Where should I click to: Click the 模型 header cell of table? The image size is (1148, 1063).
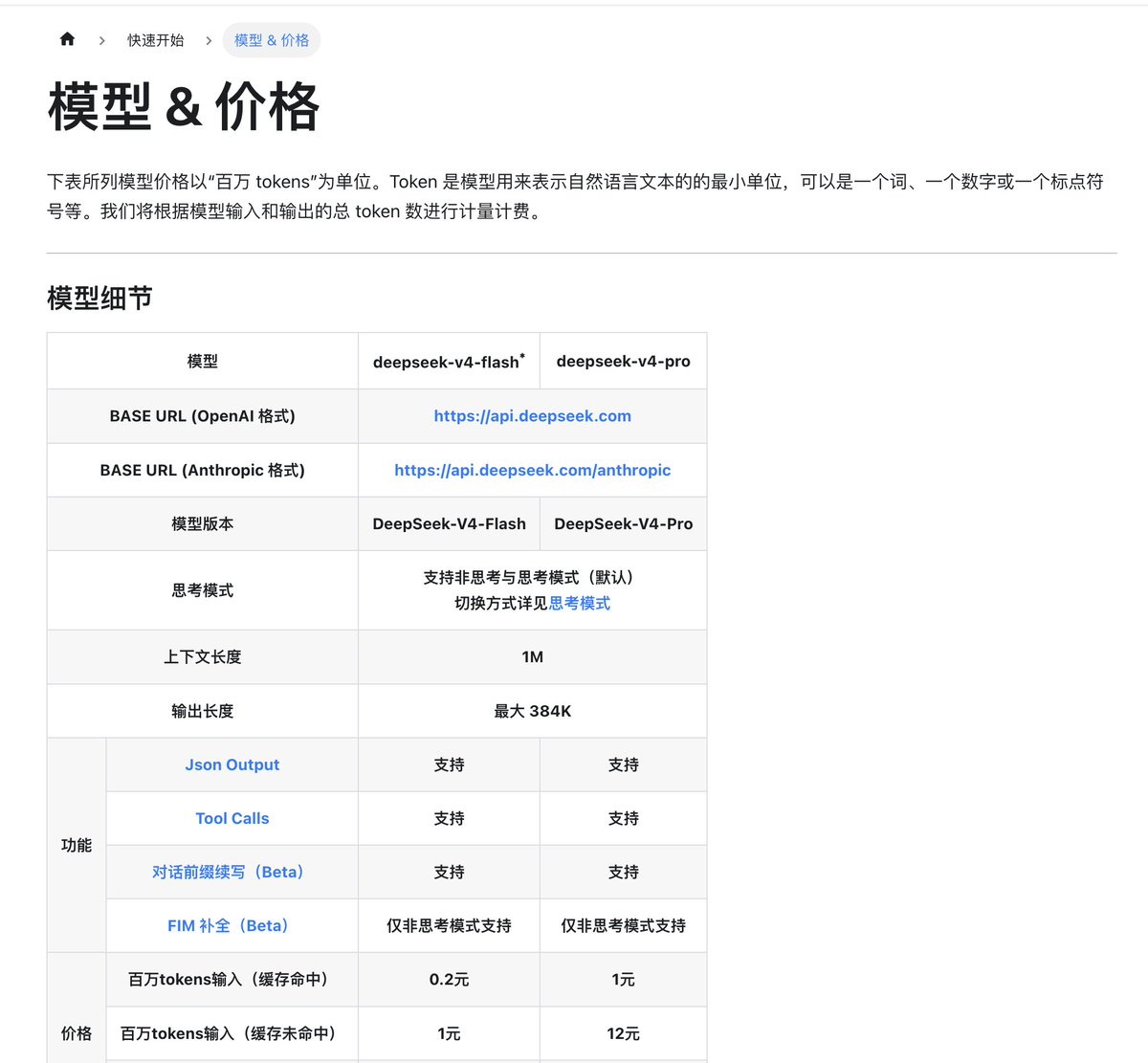tap(203, 361)
